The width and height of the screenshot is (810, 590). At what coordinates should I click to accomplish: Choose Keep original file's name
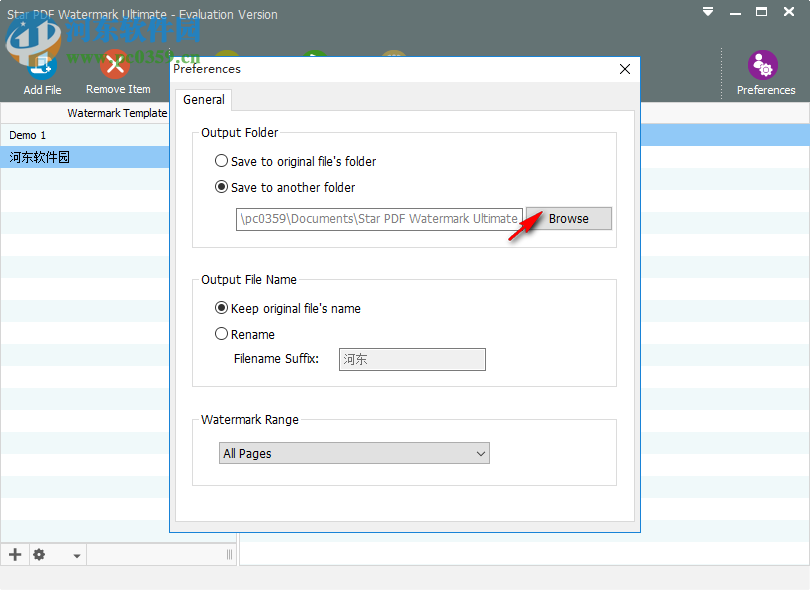221,308
